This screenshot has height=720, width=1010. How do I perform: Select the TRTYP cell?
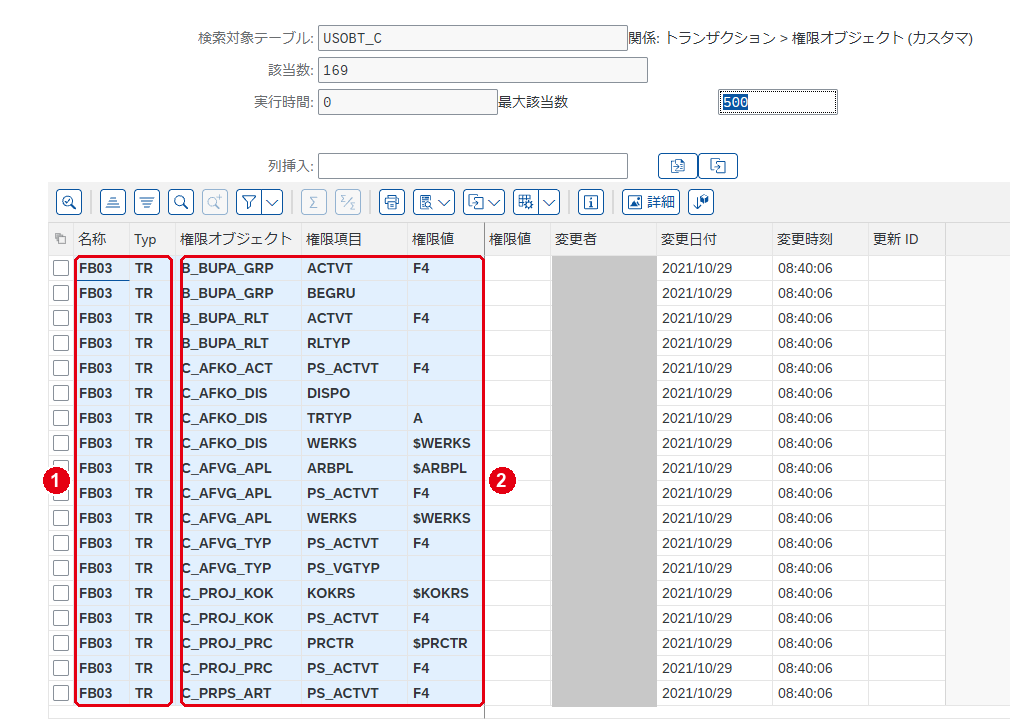[354, 418]
